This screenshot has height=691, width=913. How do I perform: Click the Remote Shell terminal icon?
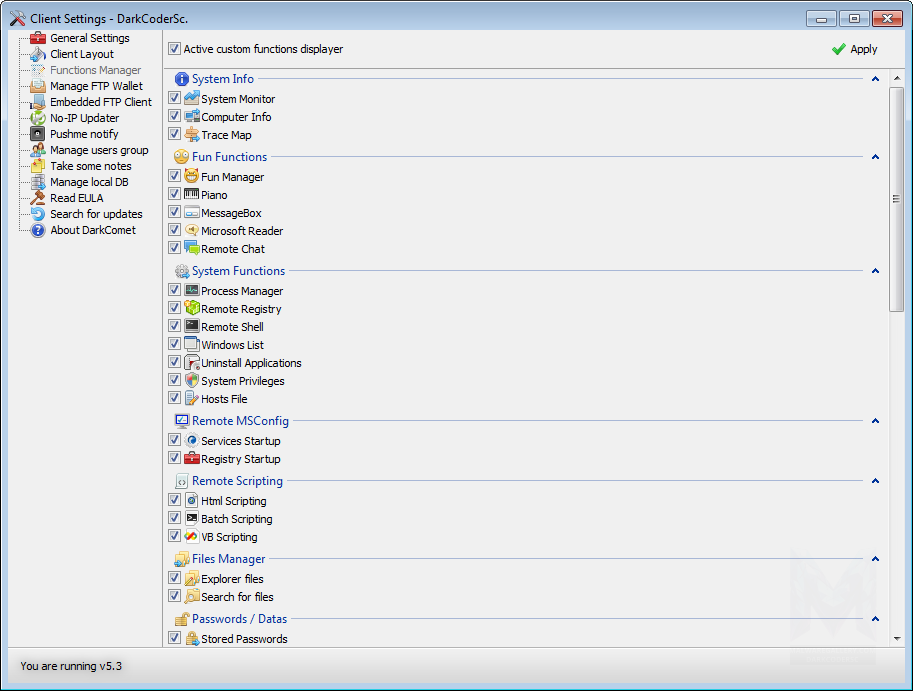(192, 327)
